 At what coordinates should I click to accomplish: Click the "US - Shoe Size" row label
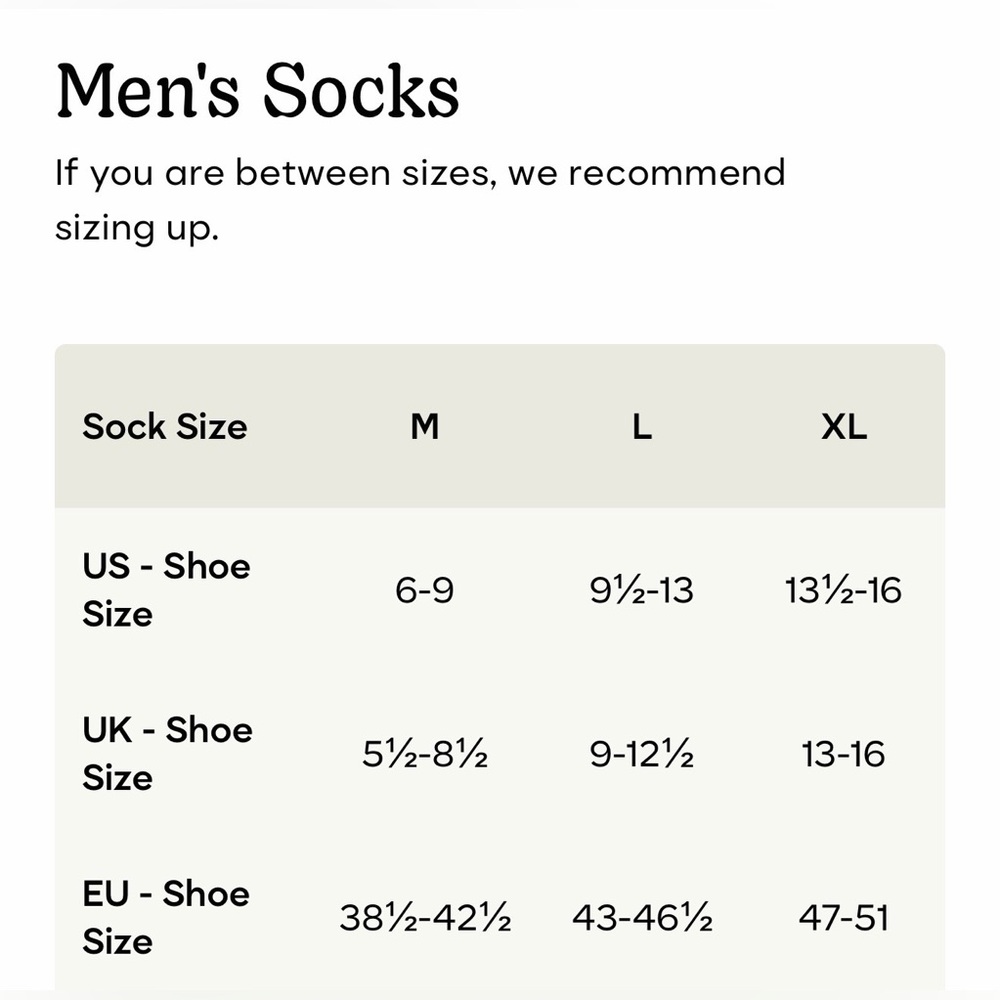(166, 590)
